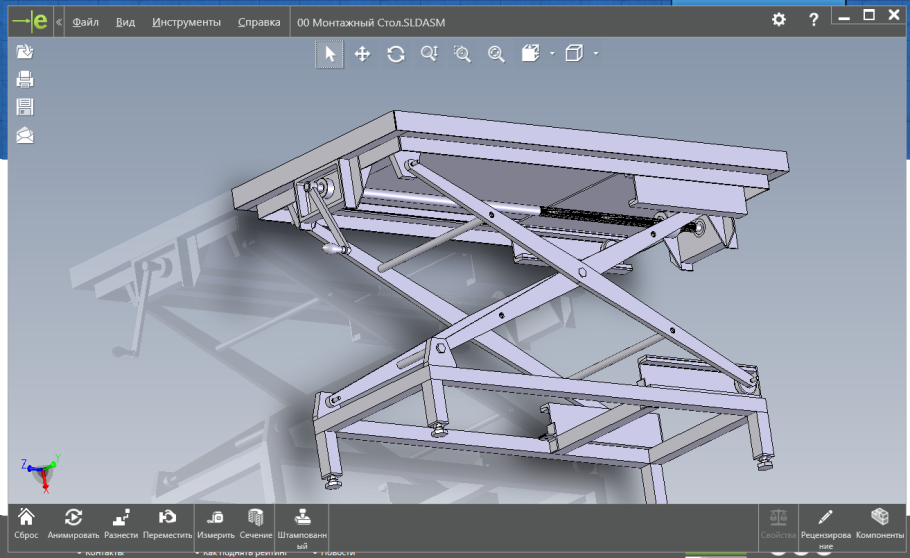The width and height of the screenshot is (910, 558).
Task: Click the Zoom to Area magnifier
Action: tap(462, 54)
